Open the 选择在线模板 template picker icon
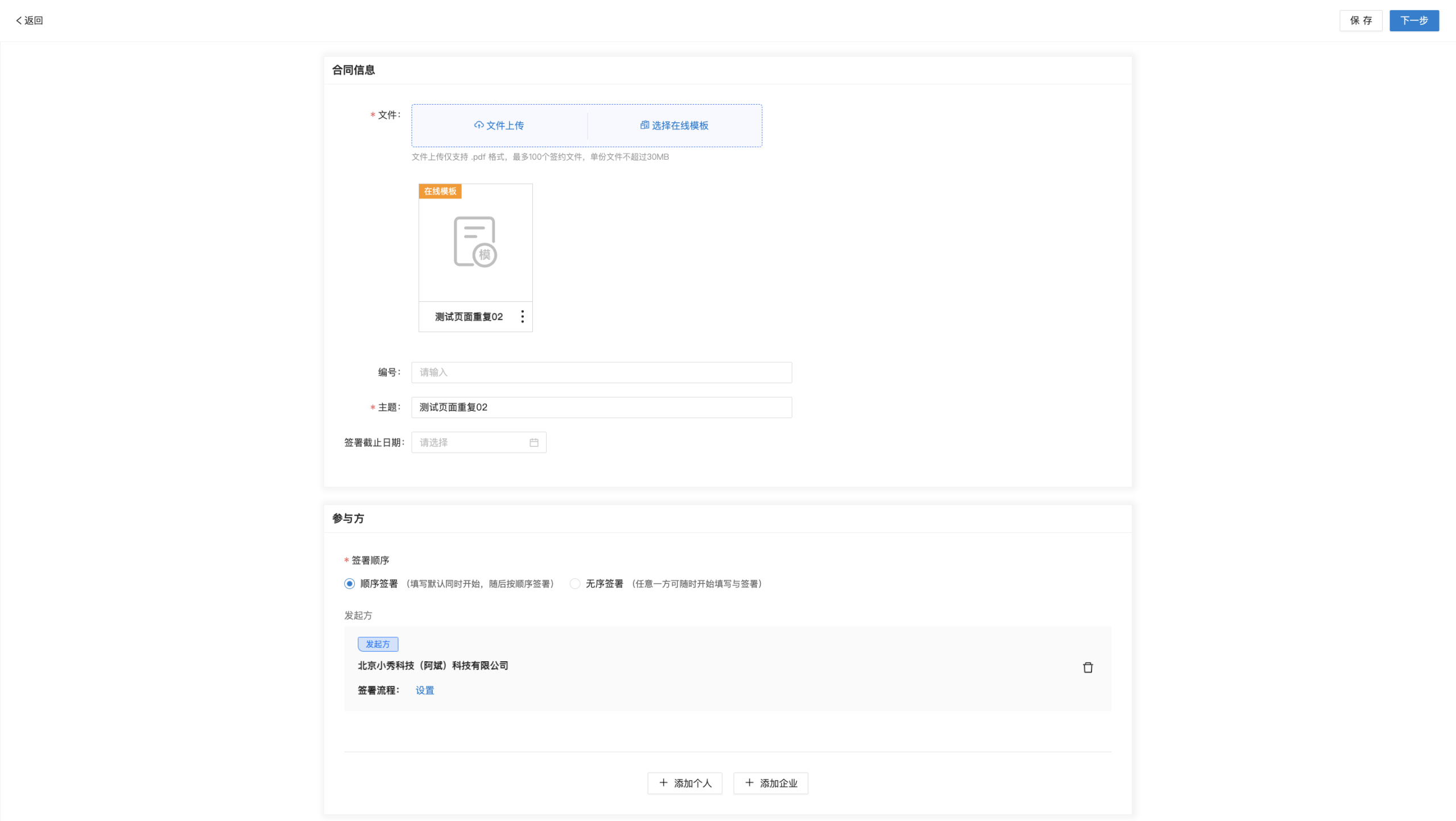 (x=644, y=126)
